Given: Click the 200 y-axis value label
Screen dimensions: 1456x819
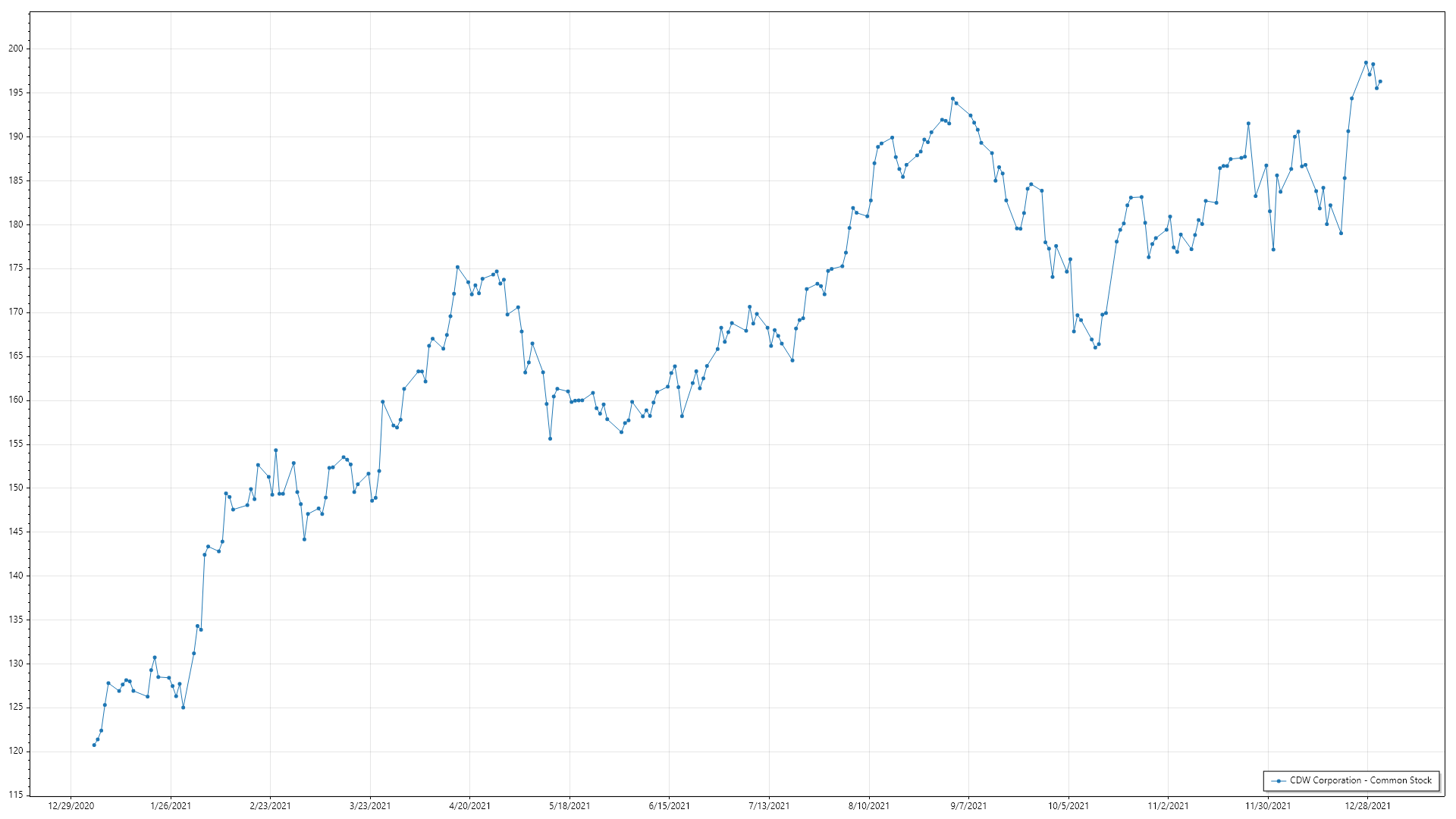Looking at the screenshot, I should click(x=16, y=49).
